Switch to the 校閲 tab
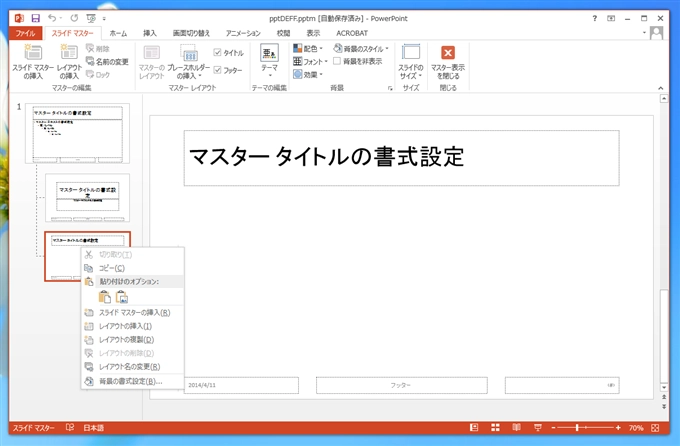680x446 pixels. click(283, 33)
